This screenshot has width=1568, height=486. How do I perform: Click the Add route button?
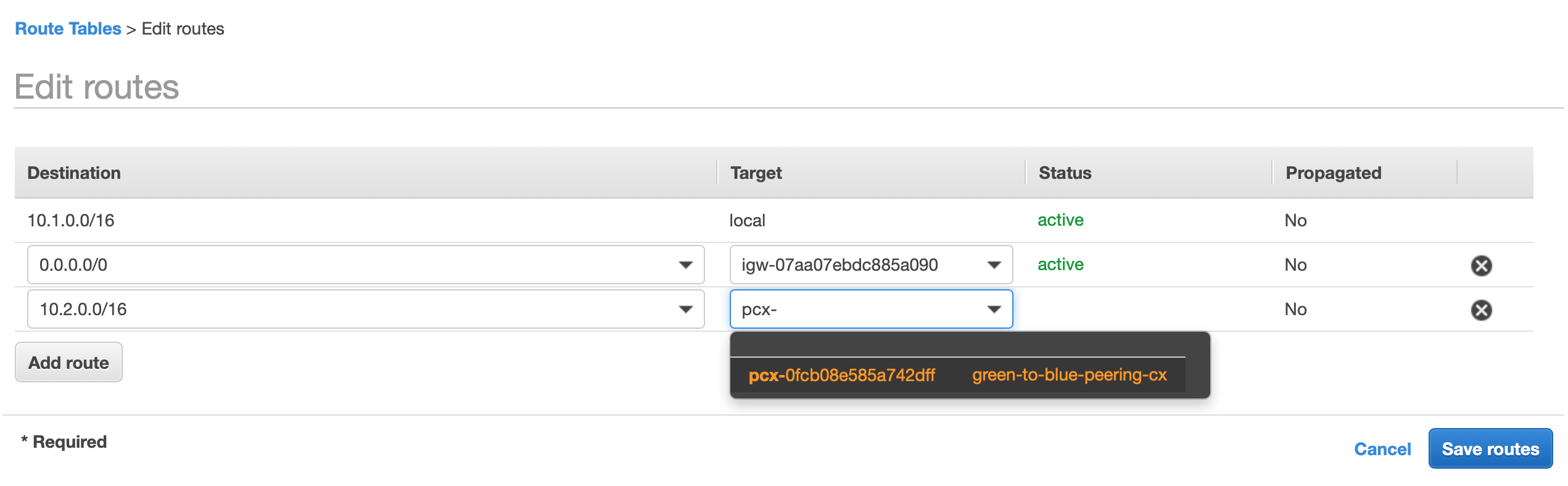click(68, 363)
